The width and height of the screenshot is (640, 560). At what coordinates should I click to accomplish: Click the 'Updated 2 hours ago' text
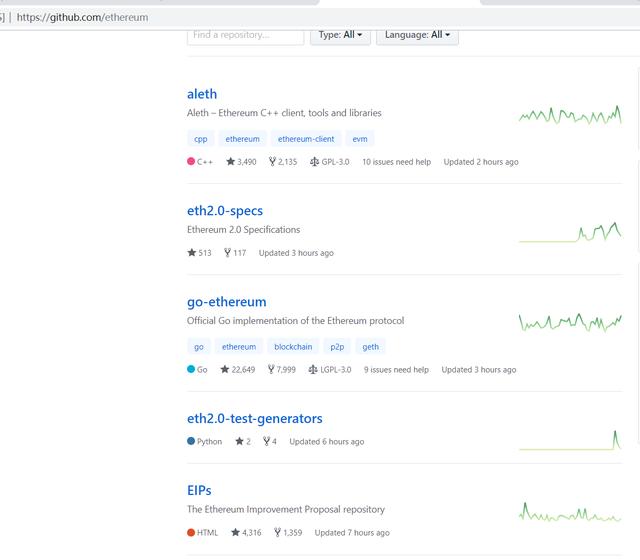[x=481, y=162]
